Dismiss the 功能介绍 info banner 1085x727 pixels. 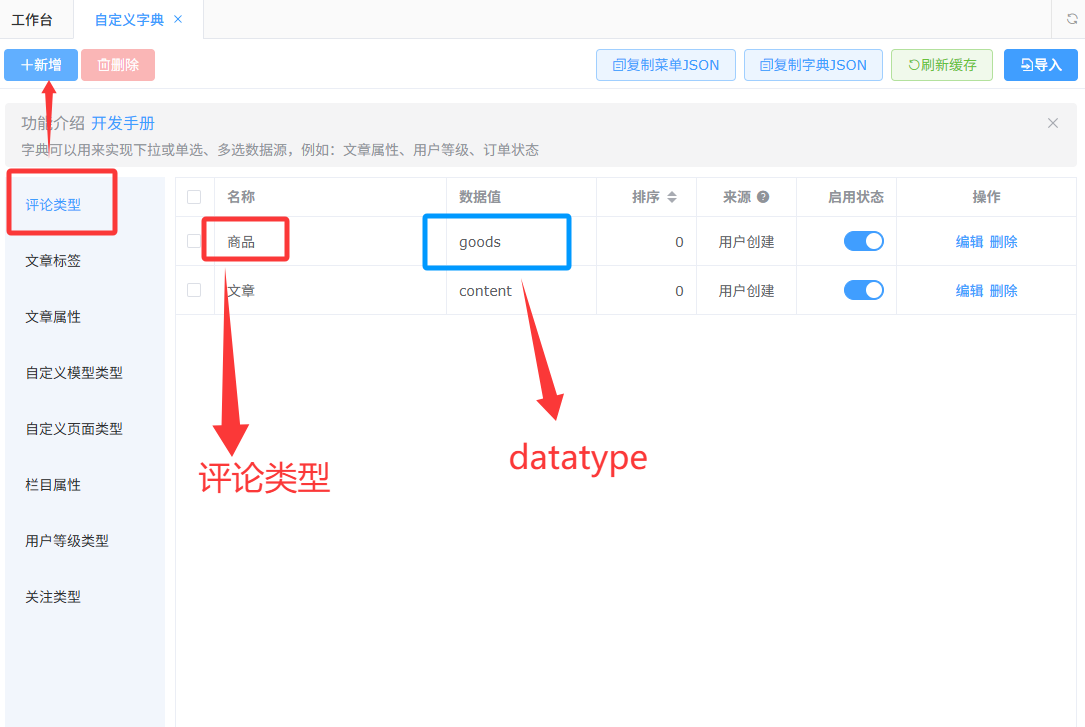point(1052,123)
